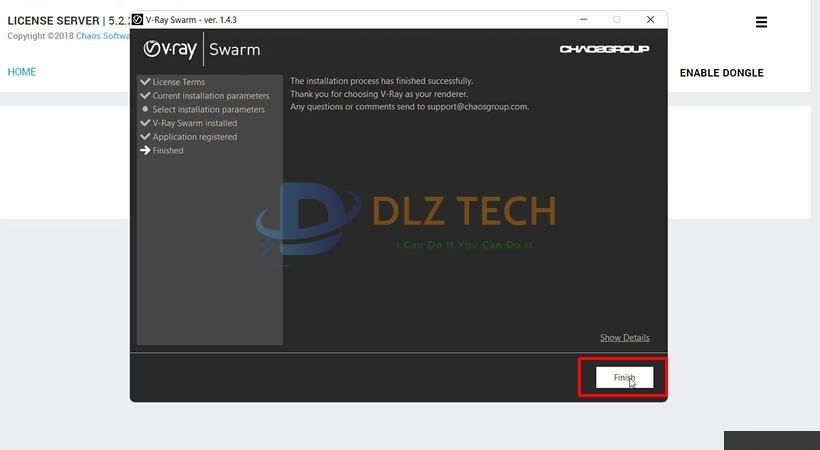The width and height of the screenshot is (820, 450).
Task: Select the ENABLE DONGLE menu item
Action: (x=721, y=73)
